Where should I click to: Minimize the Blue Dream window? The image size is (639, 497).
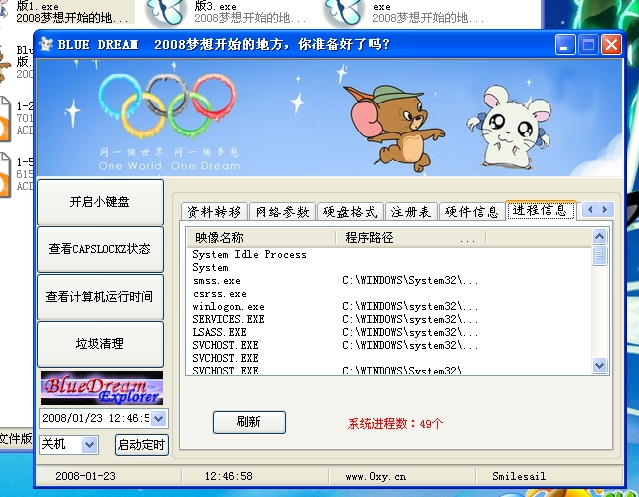565,44
